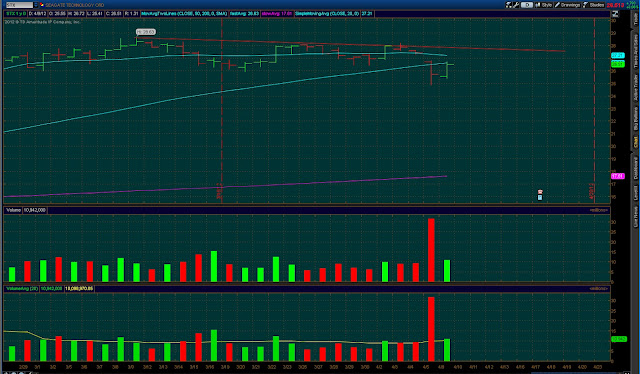Click the right red vertical expiration marker
640x374 pixels.
pos(594,110)
